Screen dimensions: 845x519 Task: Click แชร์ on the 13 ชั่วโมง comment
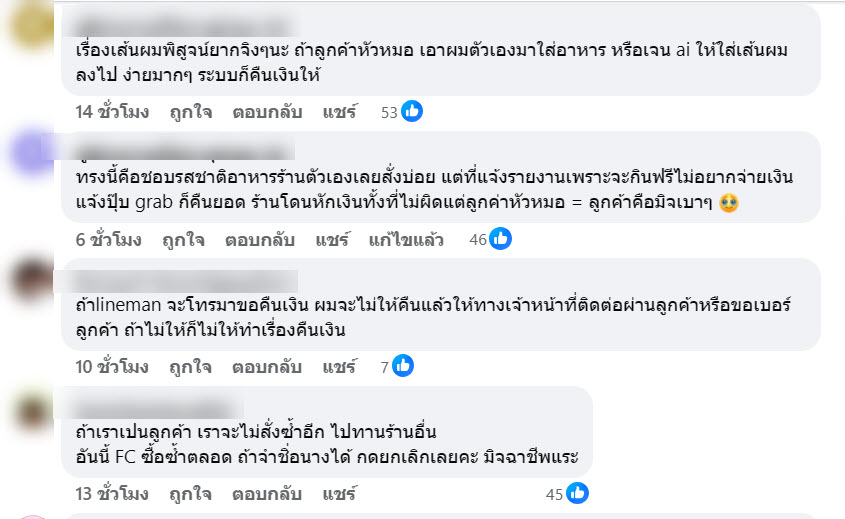[x=340, y=493]
